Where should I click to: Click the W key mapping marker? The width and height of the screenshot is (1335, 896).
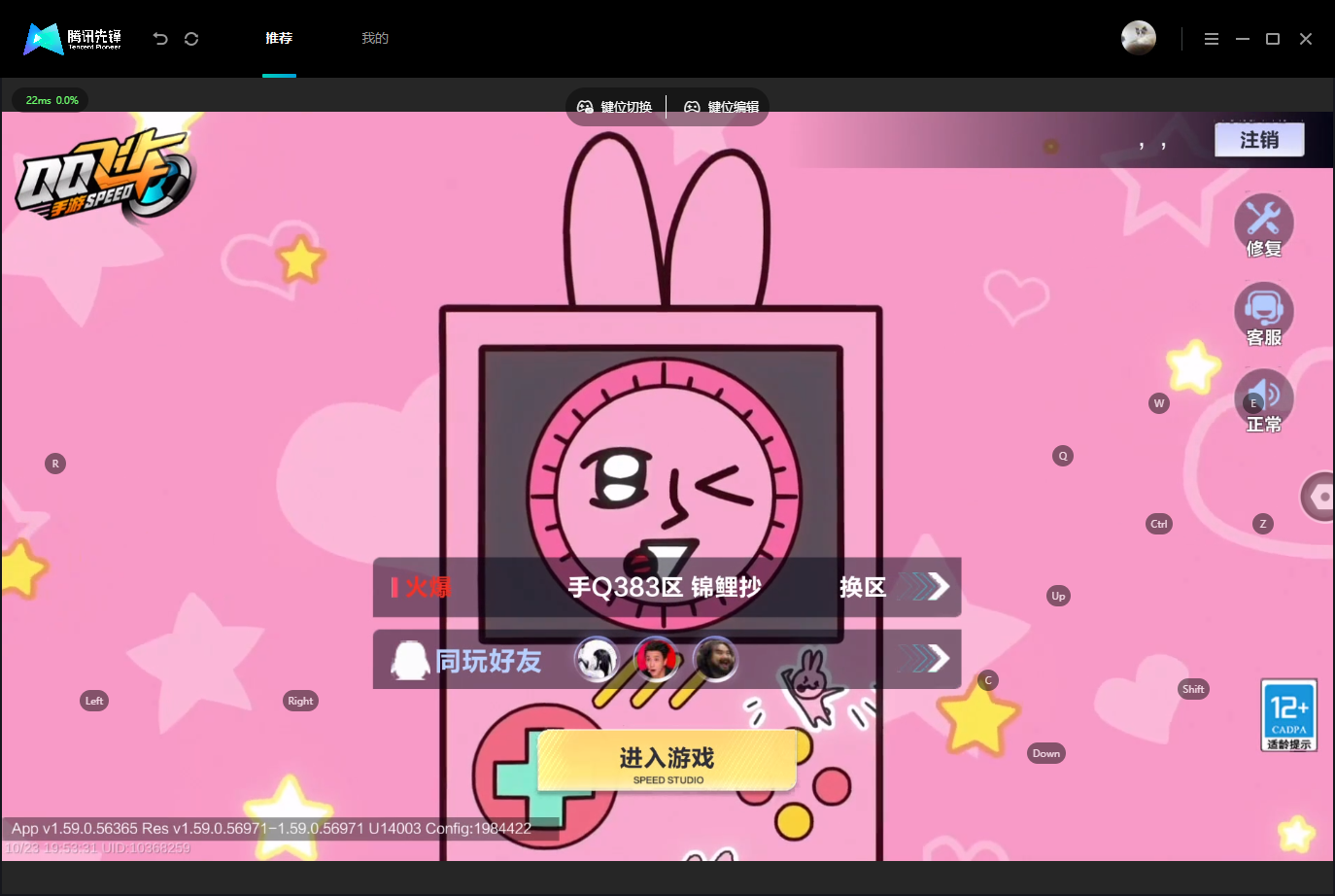coord(1159,403)
